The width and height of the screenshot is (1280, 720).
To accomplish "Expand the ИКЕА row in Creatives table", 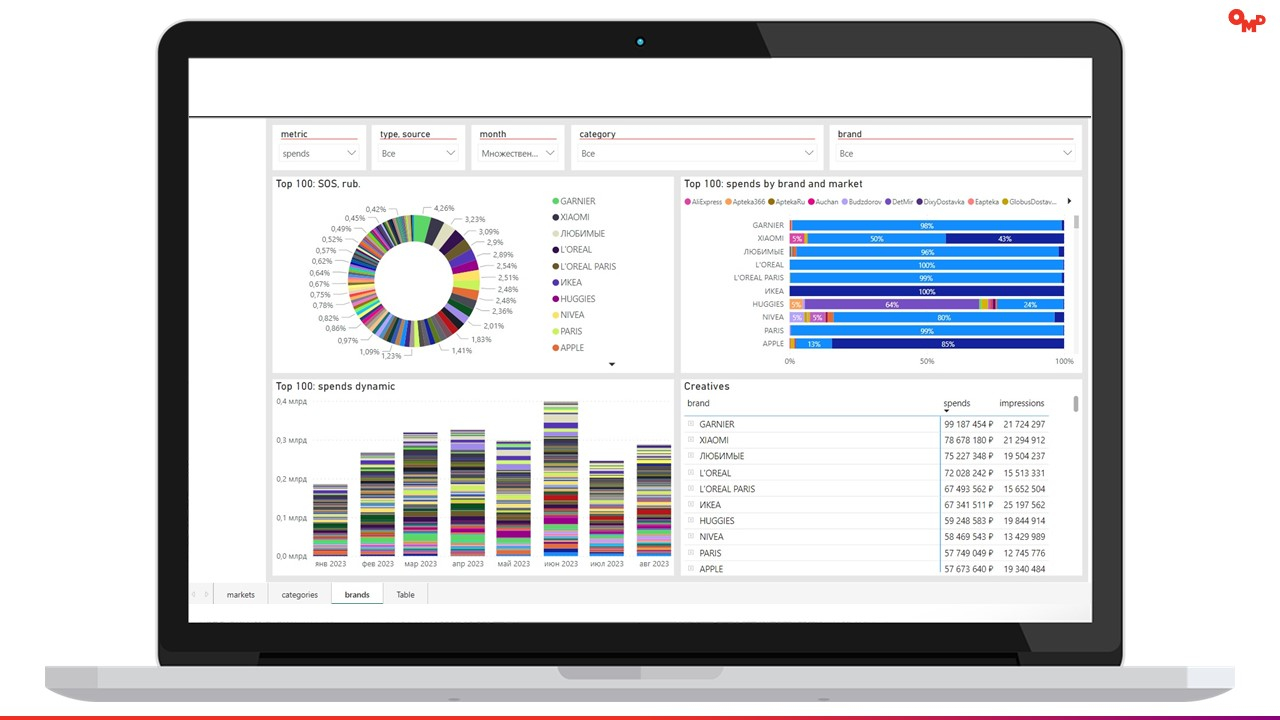I will 690,505.
